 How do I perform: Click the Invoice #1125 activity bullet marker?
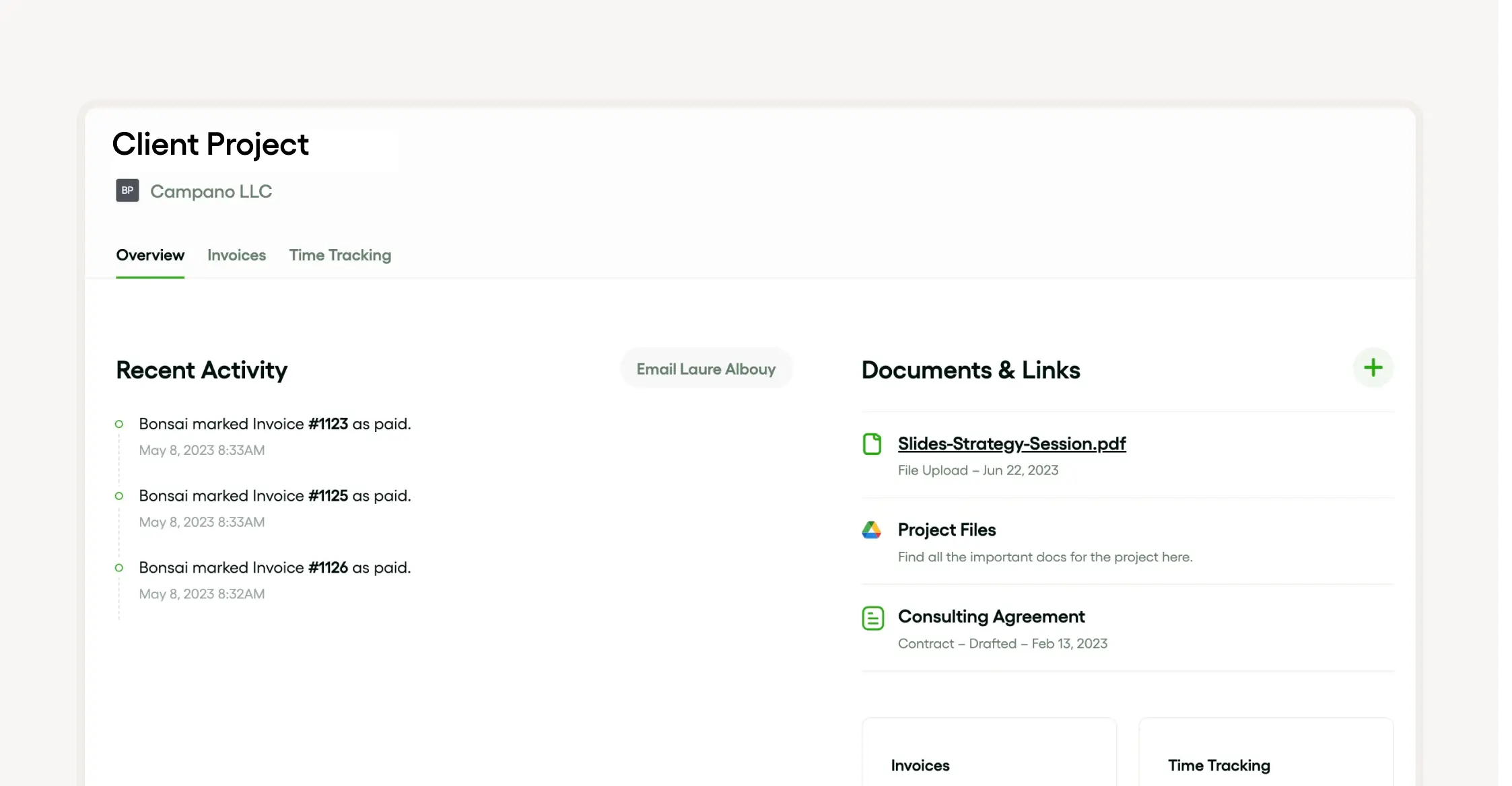pyautogui.click(x=119, y=496)
